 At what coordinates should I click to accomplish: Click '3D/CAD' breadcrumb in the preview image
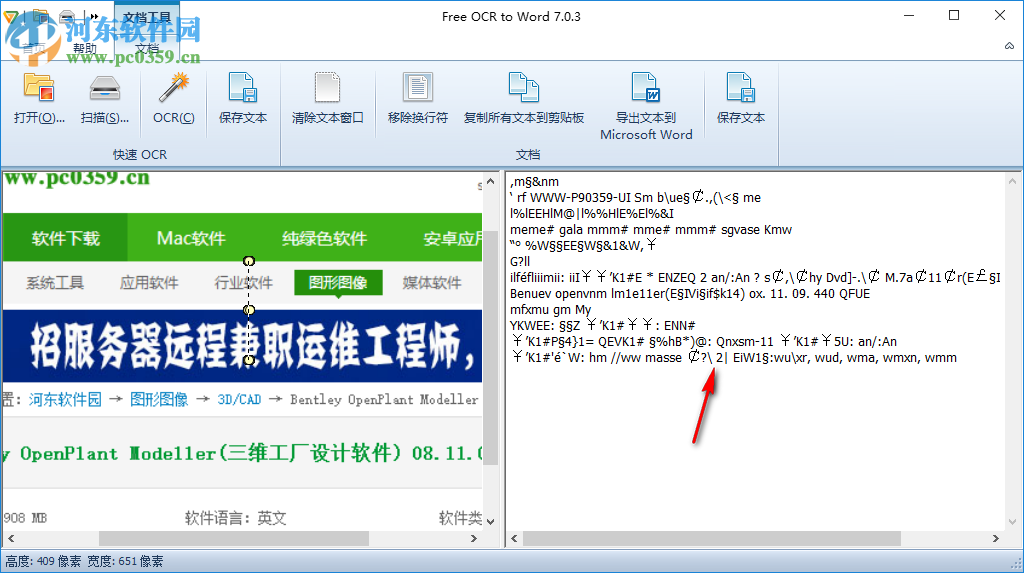[239, 399]
